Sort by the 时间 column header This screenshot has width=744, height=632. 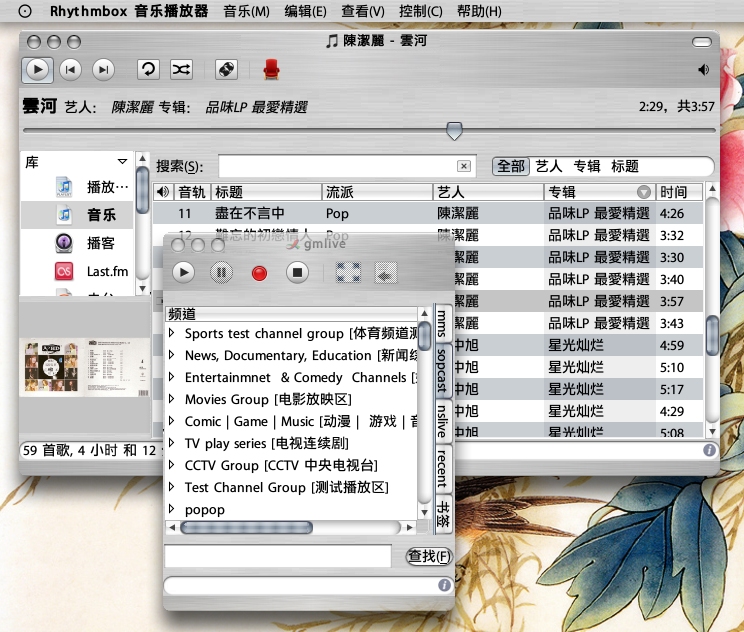[x=679, y=192]
